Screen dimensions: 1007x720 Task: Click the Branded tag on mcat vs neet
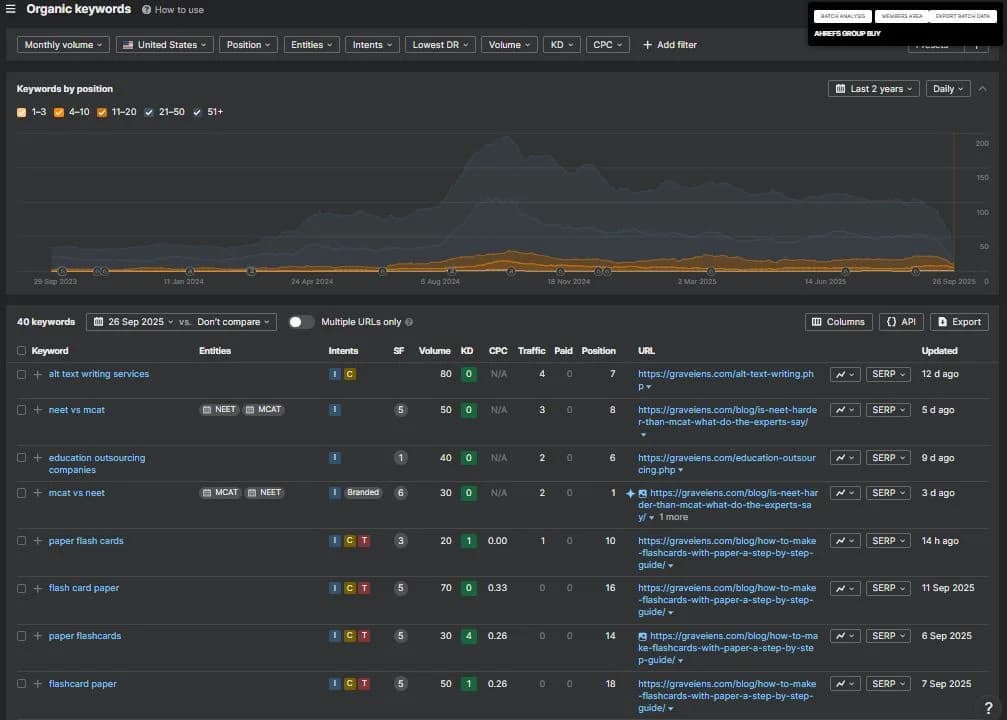coord(363,493)
